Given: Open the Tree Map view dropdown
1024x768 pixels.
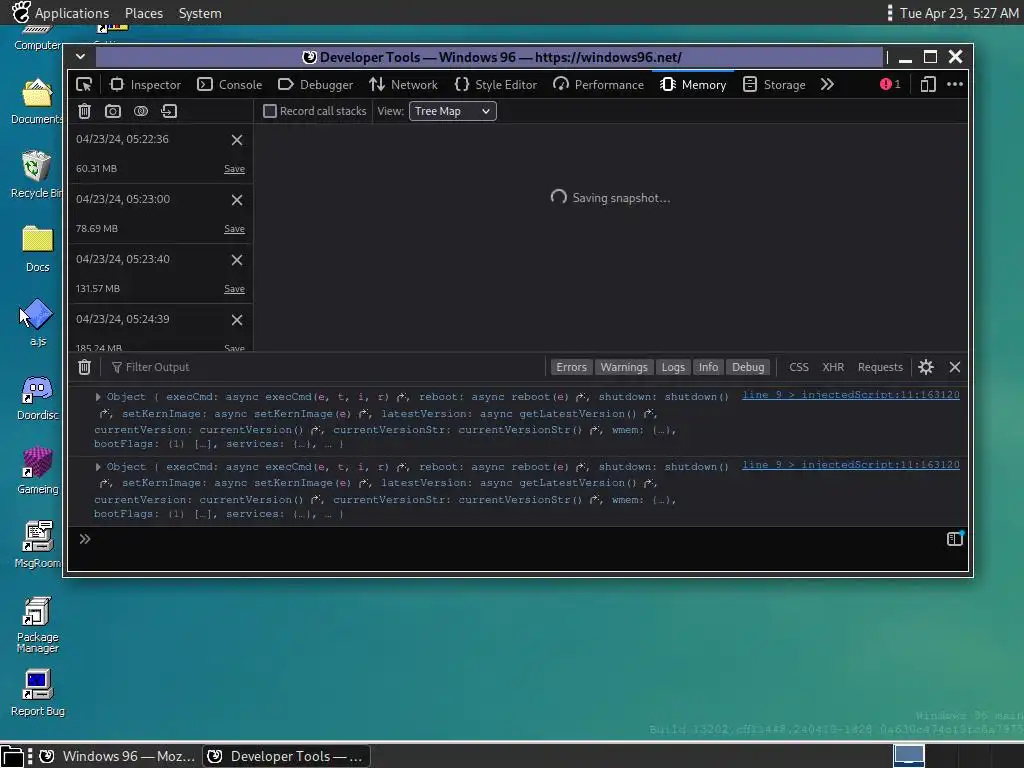Looking at the screenshot, I should [x=453, y=111].
